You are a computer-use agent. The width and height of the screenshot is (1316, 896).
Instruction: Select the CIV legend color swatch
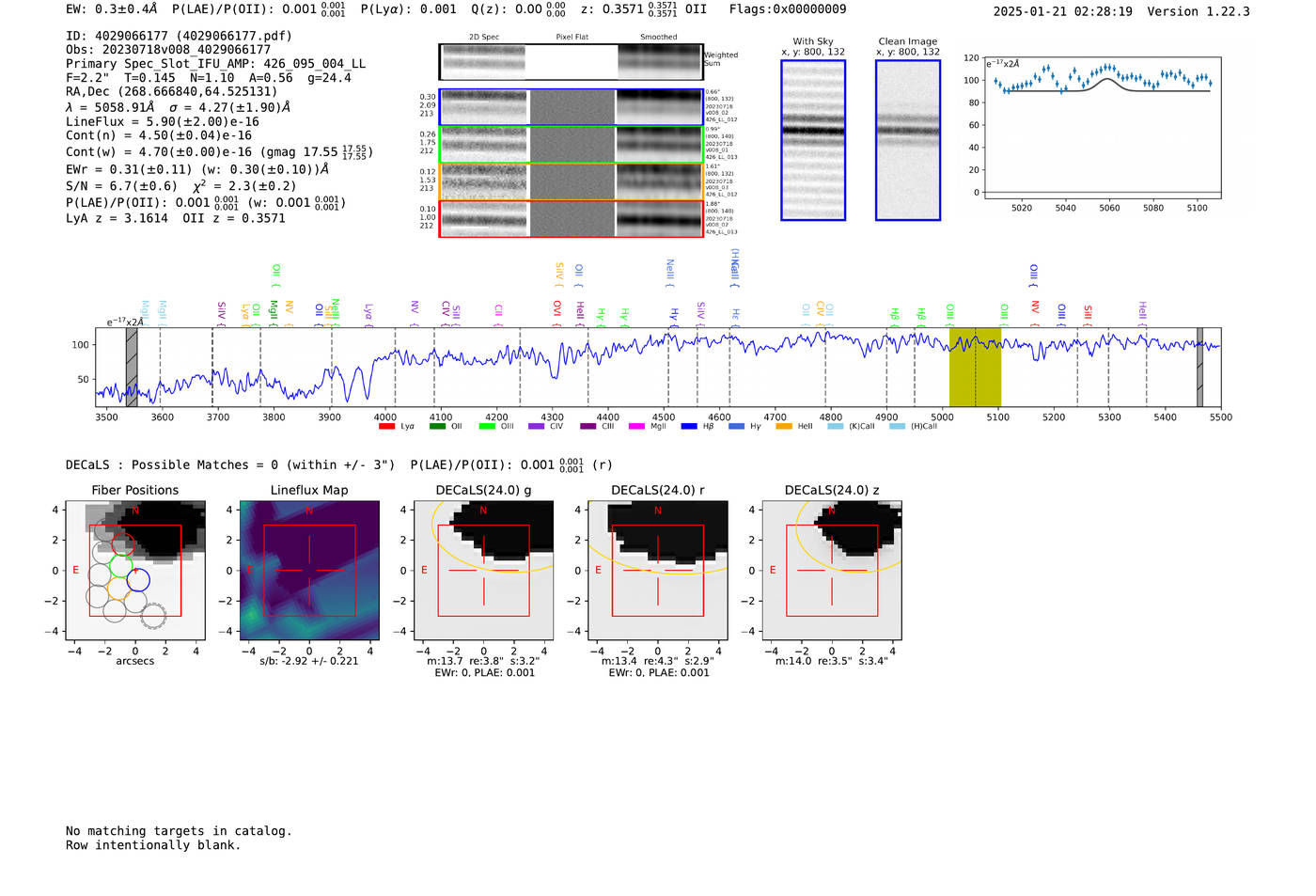537,427
